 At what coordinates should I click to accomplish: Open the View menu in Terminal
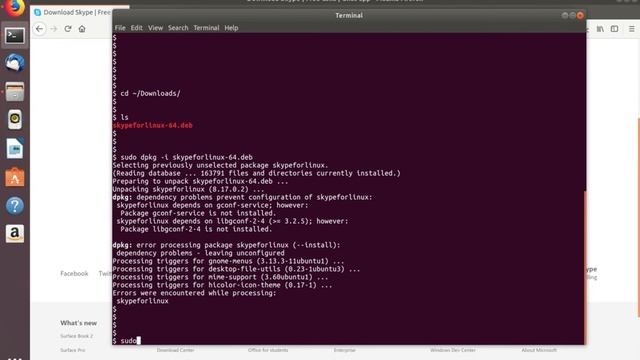(155, 28)
